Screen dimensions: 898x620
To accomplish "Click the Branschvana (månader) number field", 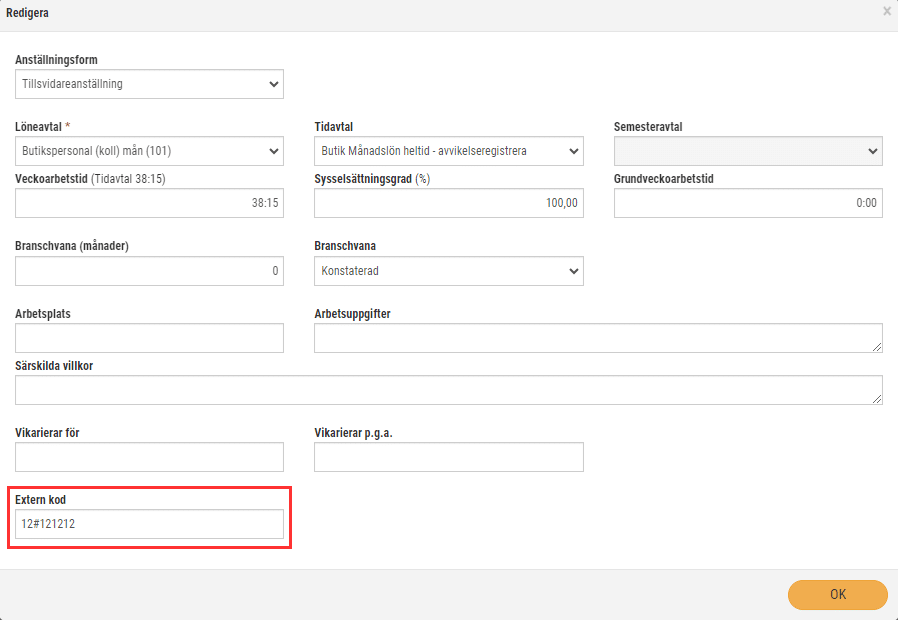I will 149,271.
